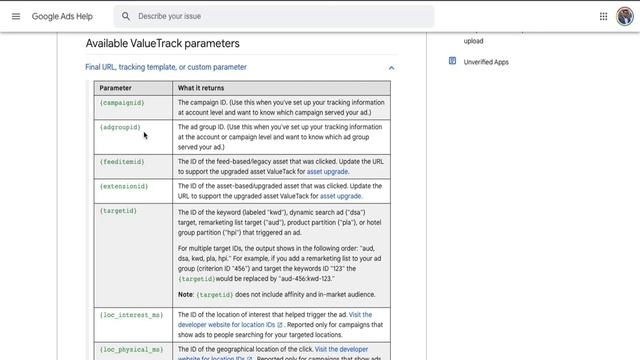The image size is (640, 360).
Task: Click inline {targetid} code in example paragraph
Action: click(196, 279)
